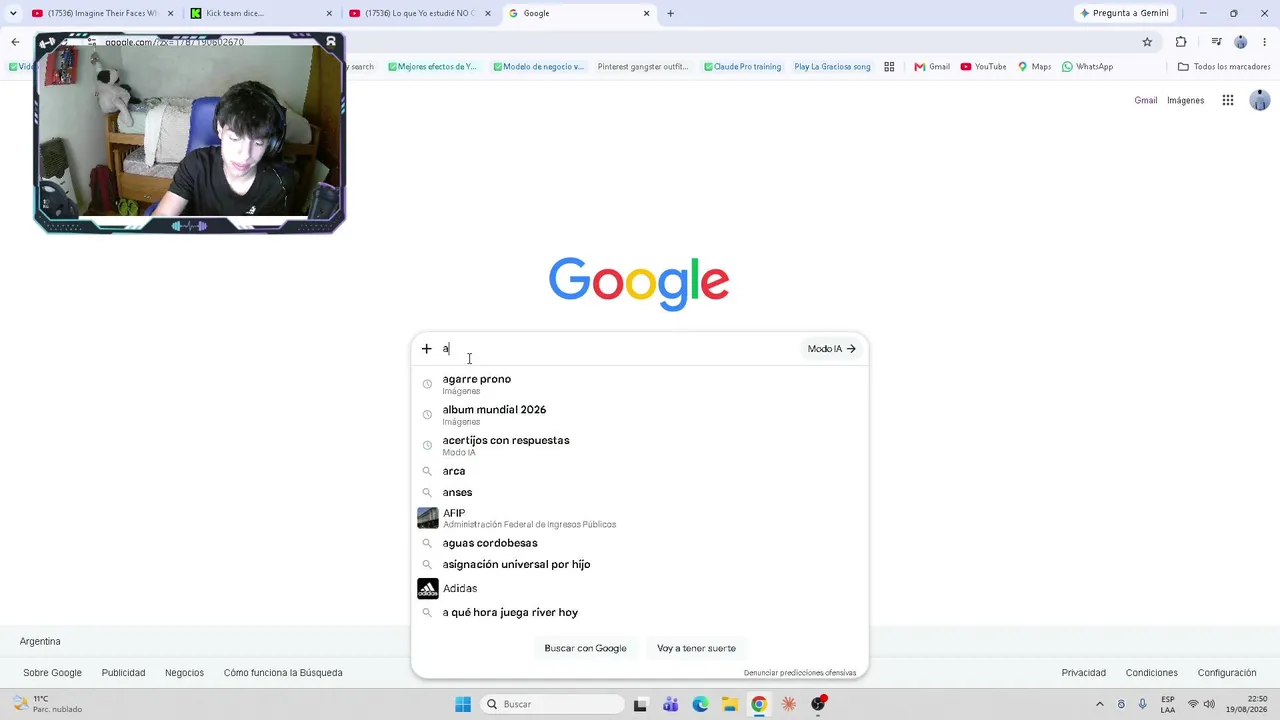The image size is (1280, 720).
Task: Open the Chrome profile avatar in toolbar
Action: coord(1241,42)
